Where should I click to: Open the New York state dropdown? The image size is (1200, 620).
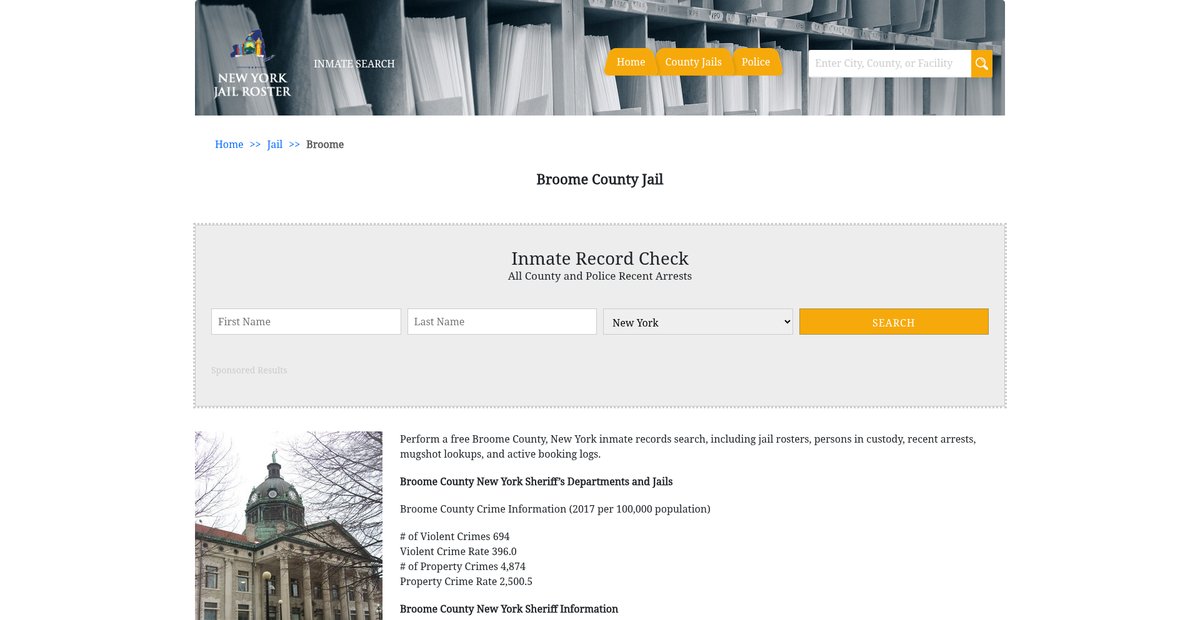point(698,322)
